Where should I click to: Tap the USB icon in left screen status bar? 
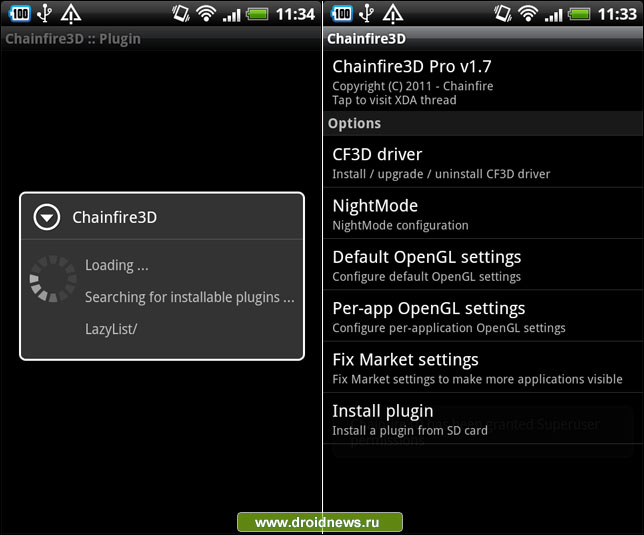click(44, 14)
